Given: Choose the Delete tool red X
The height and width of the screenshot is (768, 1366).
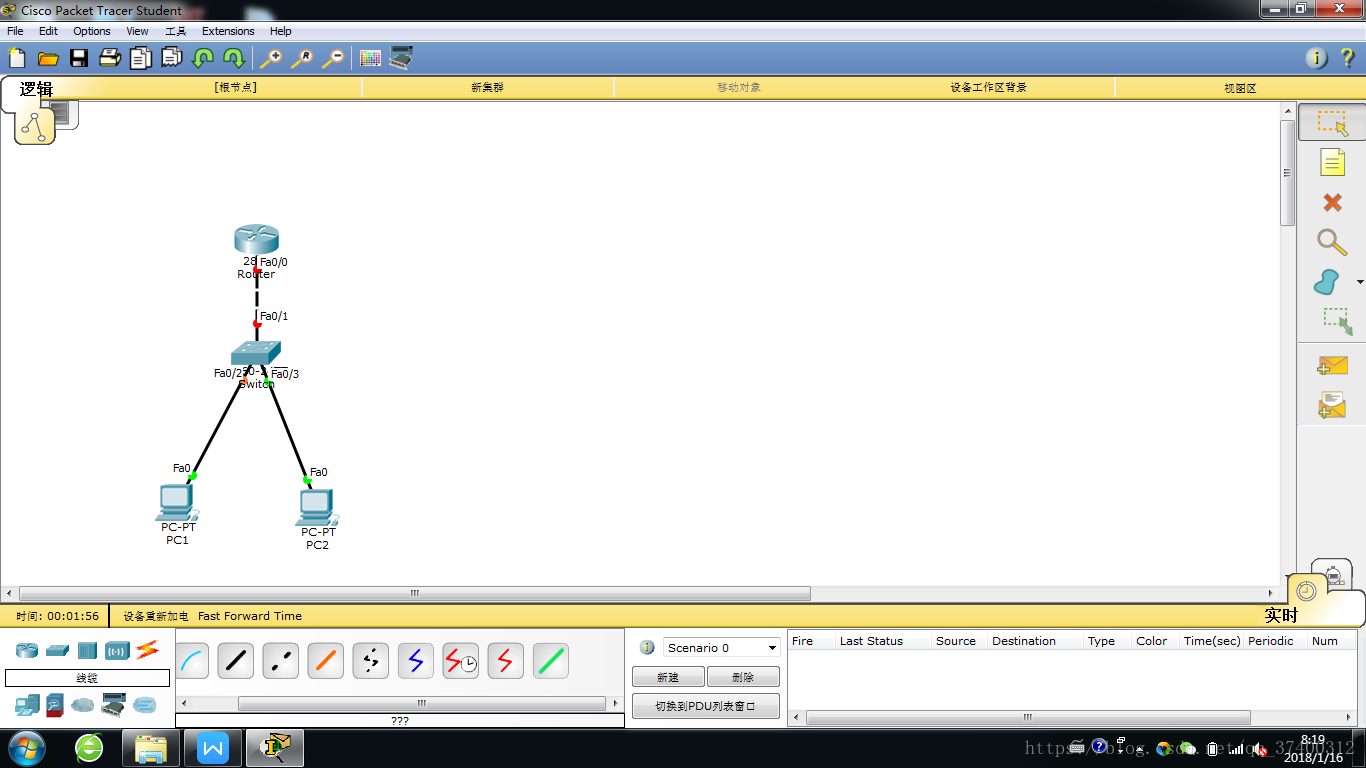Looking at the screenshot, I should coord(1332,203).
